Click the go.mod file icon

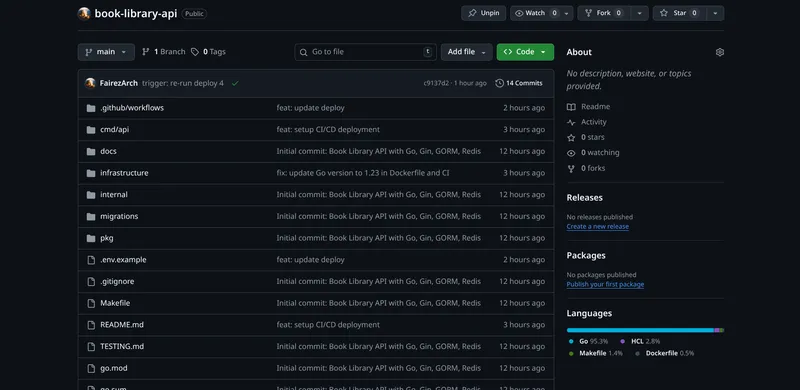click(x=91, y=369)
